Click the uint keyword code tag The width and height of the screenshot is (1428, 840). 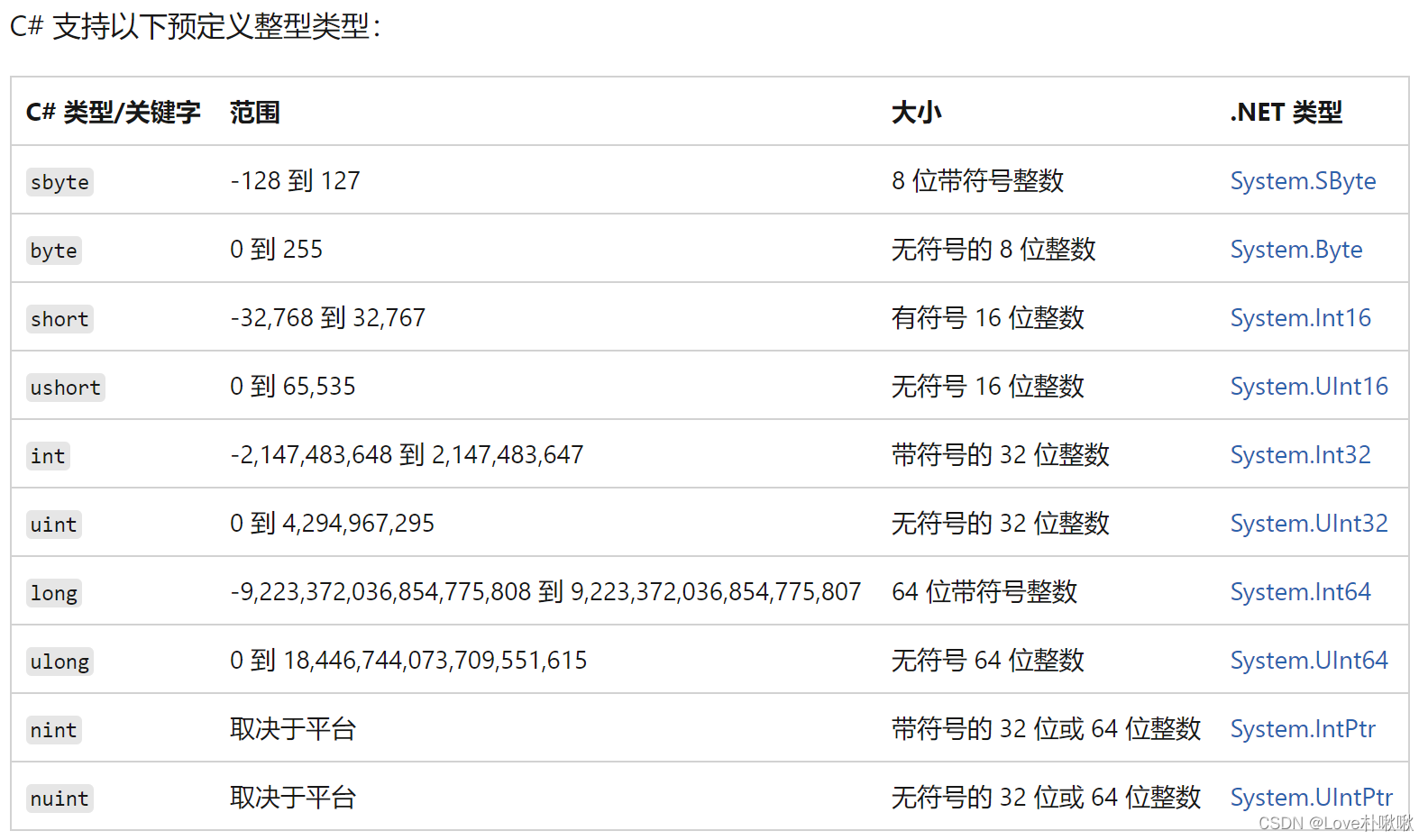[x=54, y=525]
